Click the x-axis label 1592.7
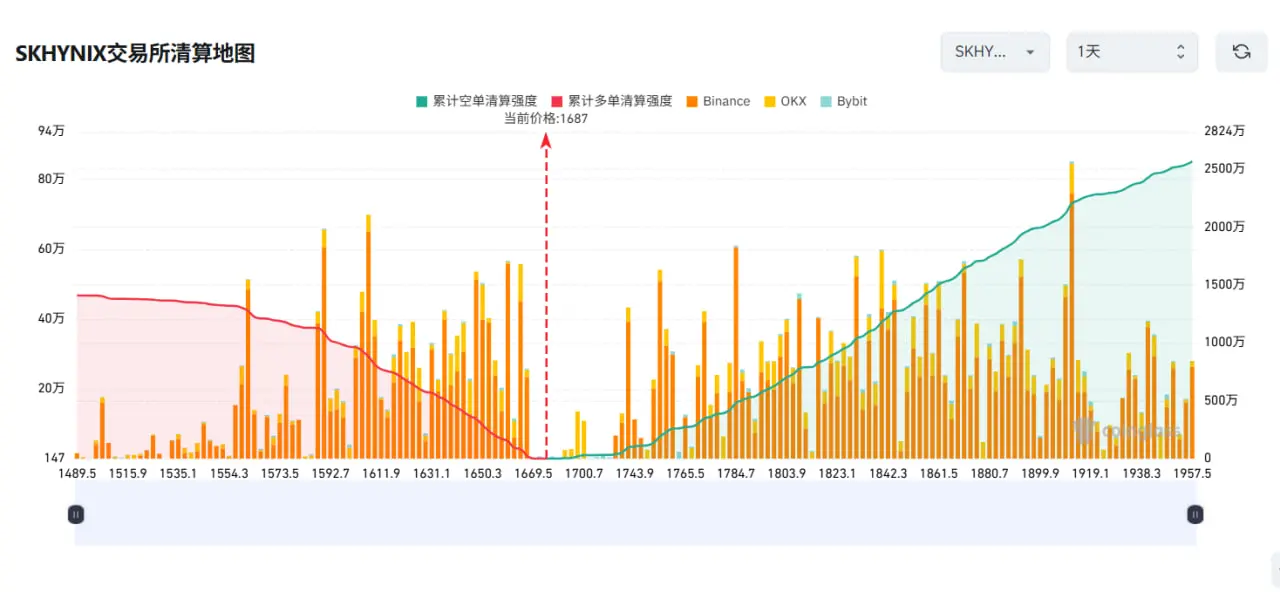The image size is (1280, 592). coord(331,474)
